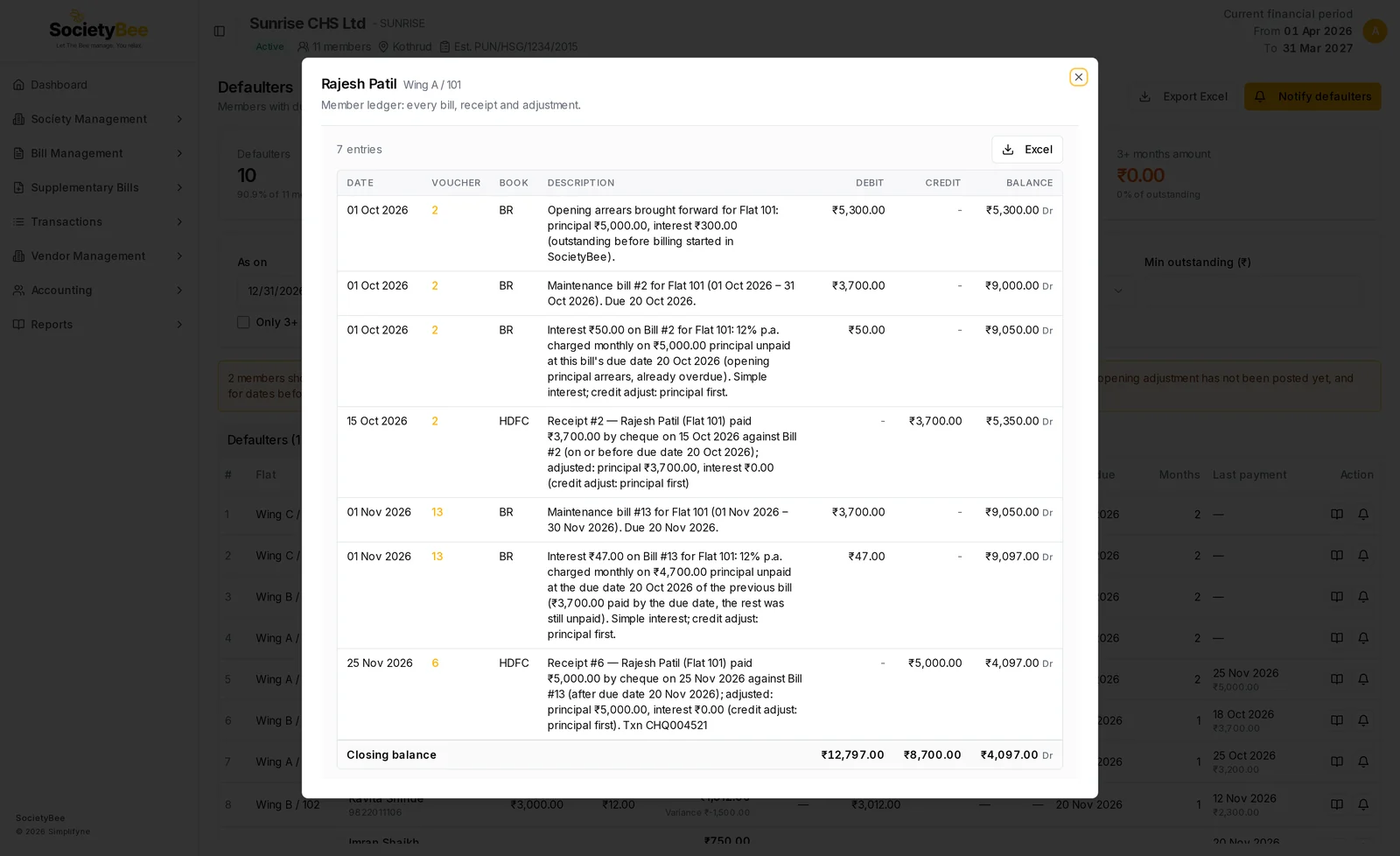Expand Transactions menu chevron
The image size is (1400, 856).
pos(179,221)
